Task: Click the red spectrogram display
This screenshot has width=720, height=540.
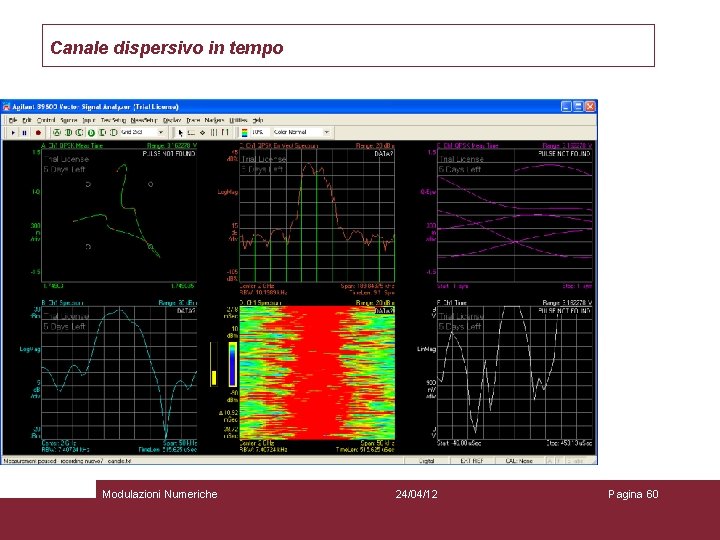Action: pyautogui.click(x=317, y=372)
